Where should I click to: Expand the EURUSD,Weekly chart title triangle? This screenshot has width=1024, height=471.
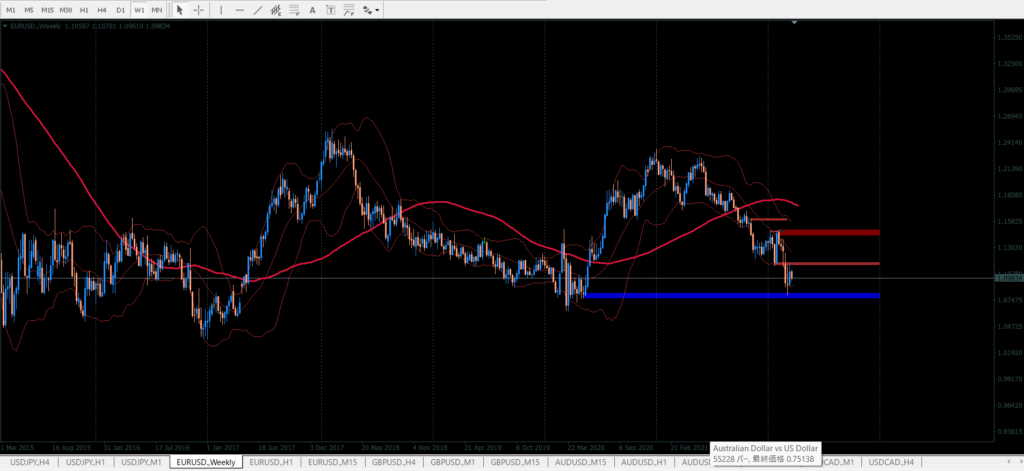pos(4,26)
